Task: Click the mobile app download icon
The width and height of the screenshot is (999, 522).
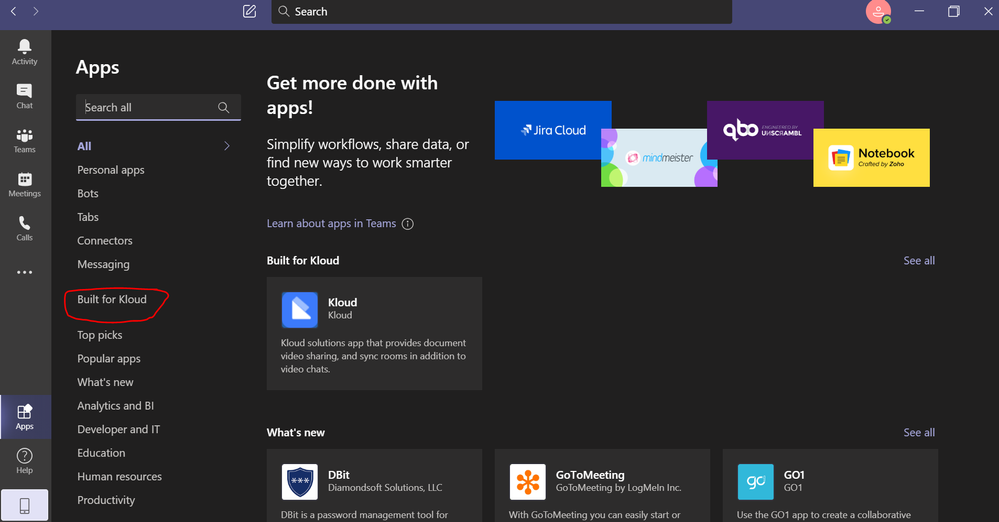Action: pyautogui.click(x=24, y=505)
